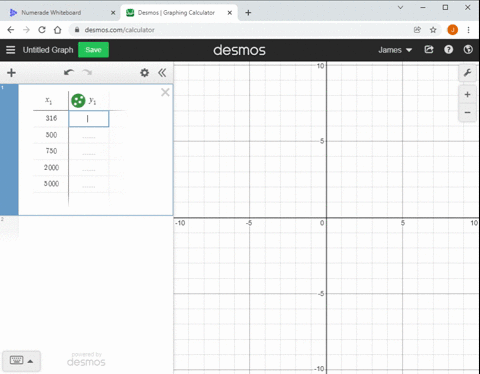This screenshot has height=374, width=480.
Task: Click the Undo arrow
Action: (69, 72)
